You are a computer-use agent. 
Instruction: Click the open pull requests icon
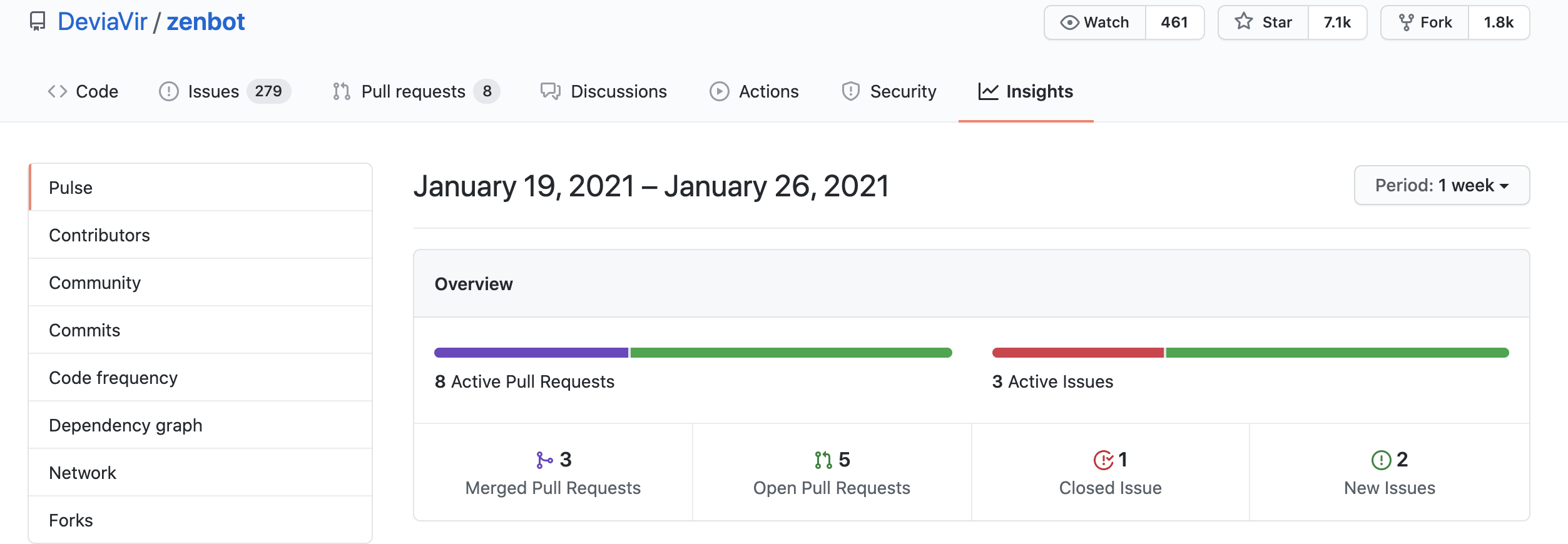click(823, 460)
